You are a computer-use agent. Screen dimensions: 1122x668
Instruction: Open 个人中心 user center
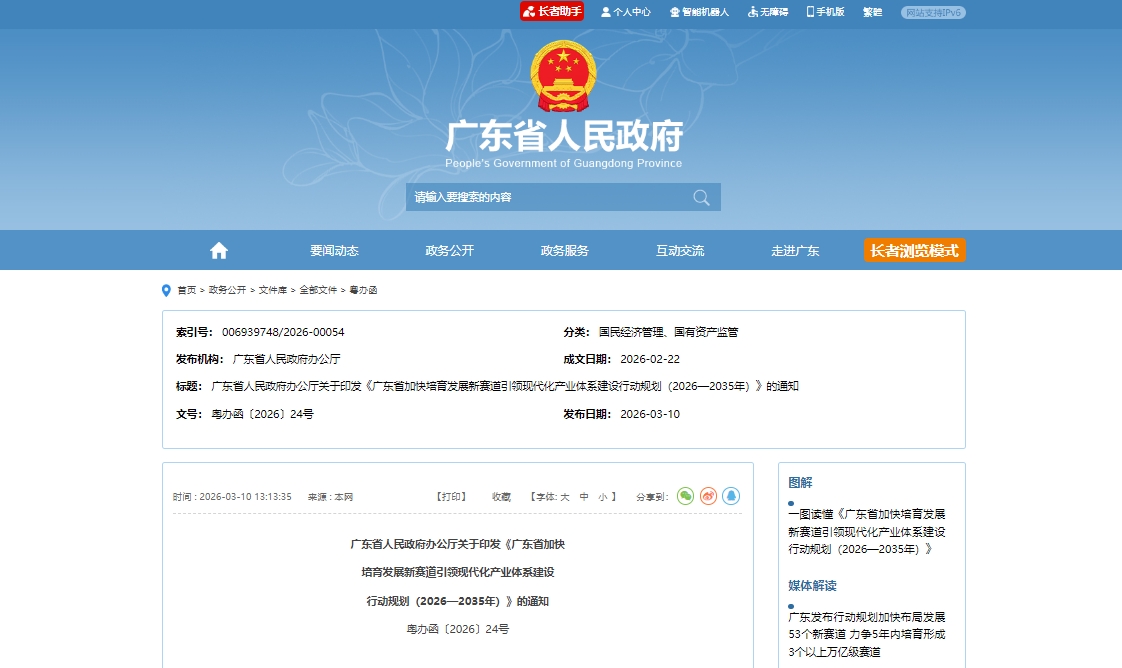[626, 12]
